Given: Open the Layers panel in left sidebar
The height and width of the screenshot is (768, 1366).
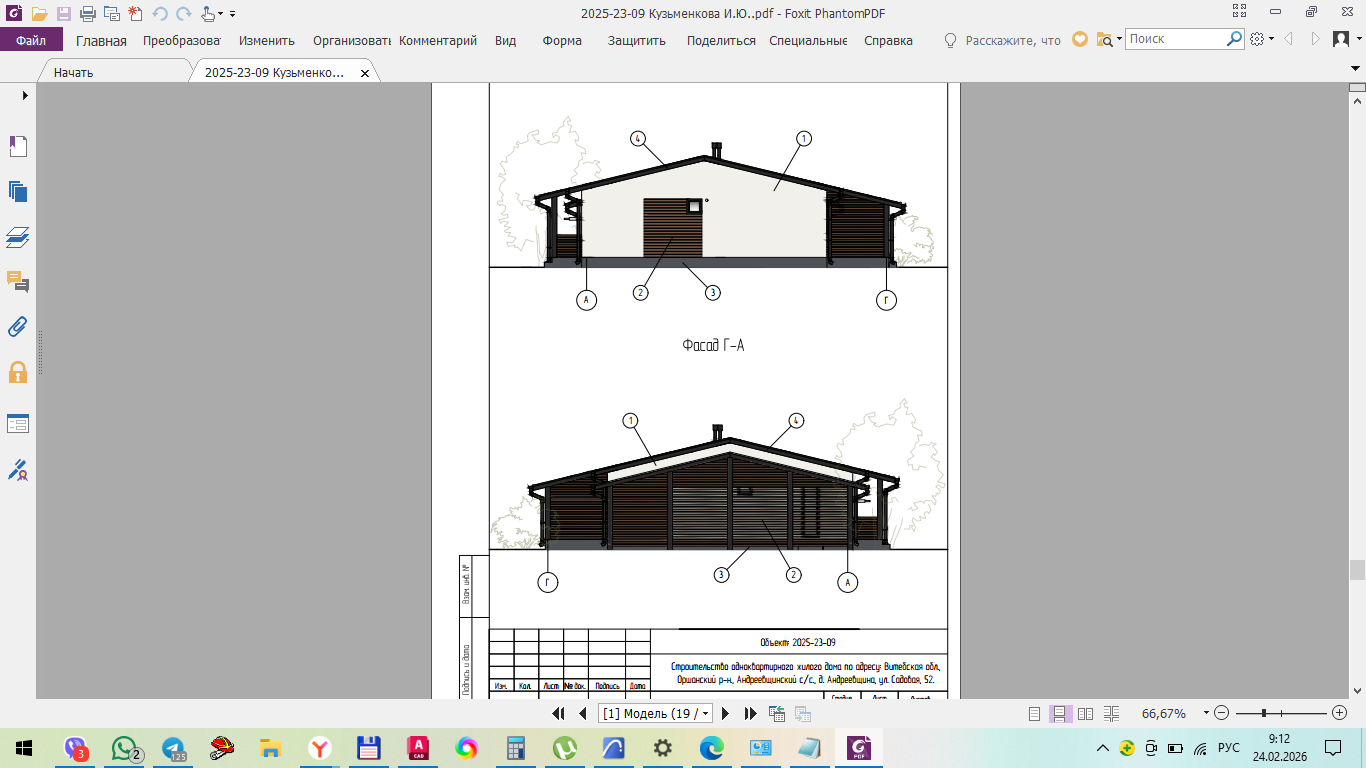Looking at the screenshot, I should [18, 238].
